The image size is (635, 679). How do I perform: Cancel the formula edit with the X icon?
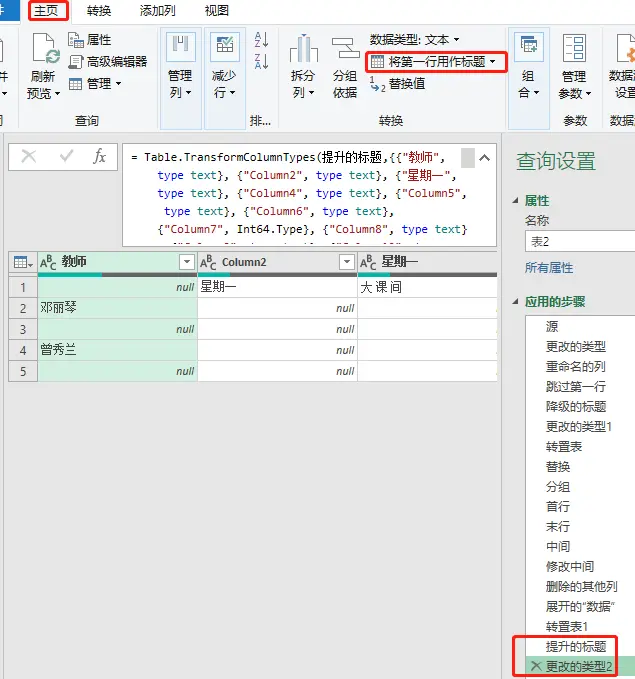(29, 156)
